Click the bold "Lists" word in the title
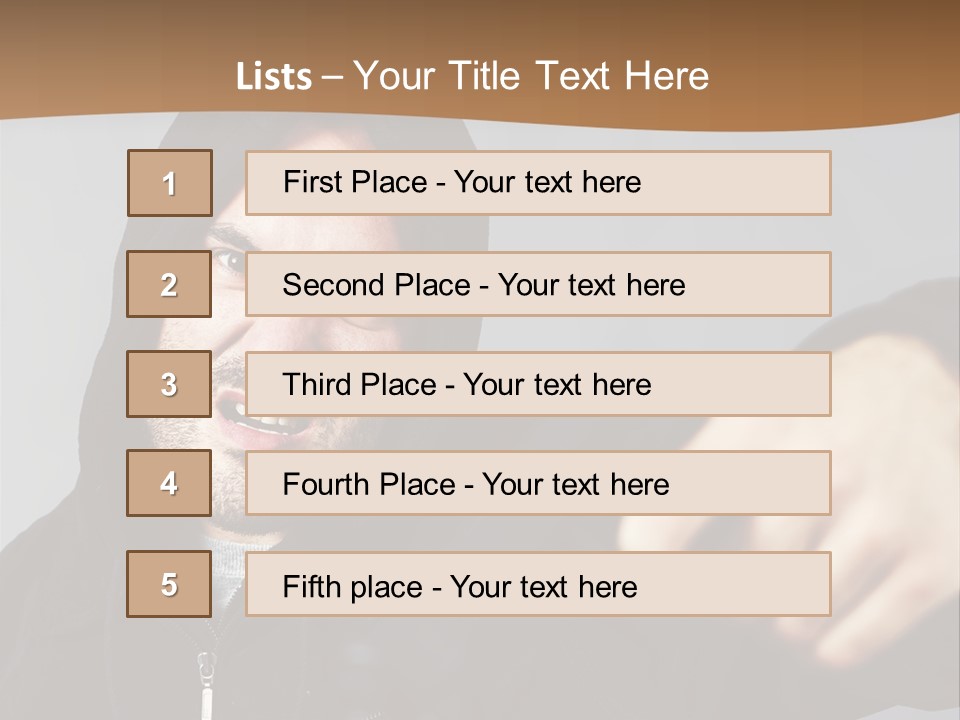Viewport: 960px width, 720px height. 273,76
